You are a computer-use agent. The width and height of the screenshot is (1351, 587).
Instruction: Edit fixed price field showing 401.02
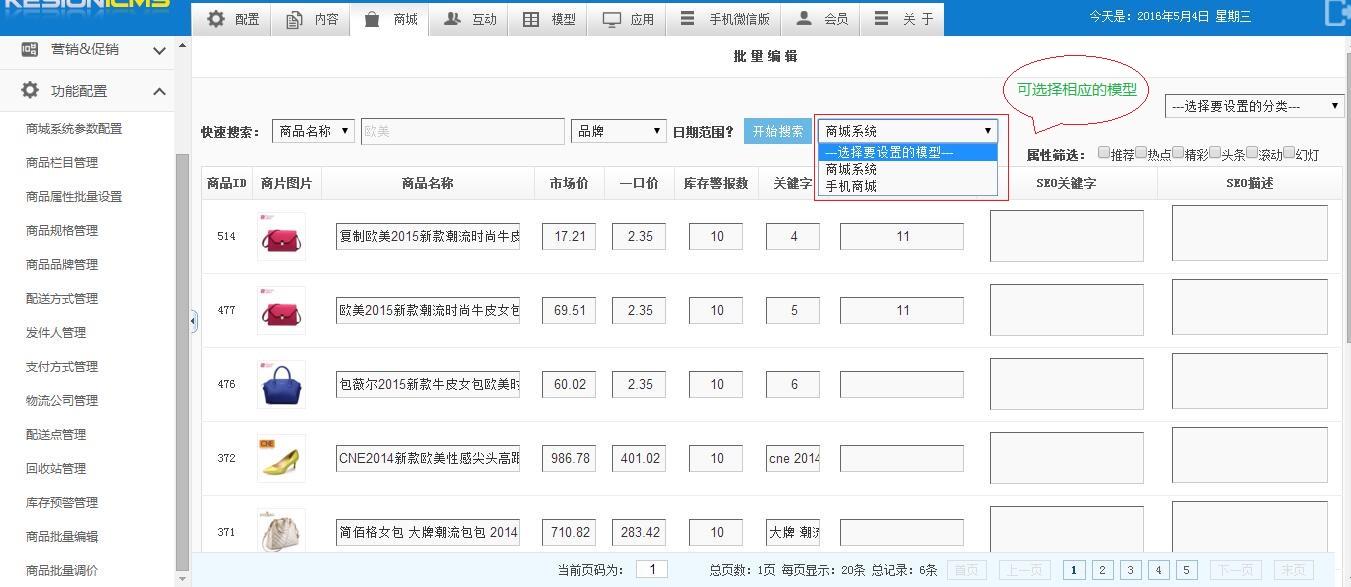[640, 458]
